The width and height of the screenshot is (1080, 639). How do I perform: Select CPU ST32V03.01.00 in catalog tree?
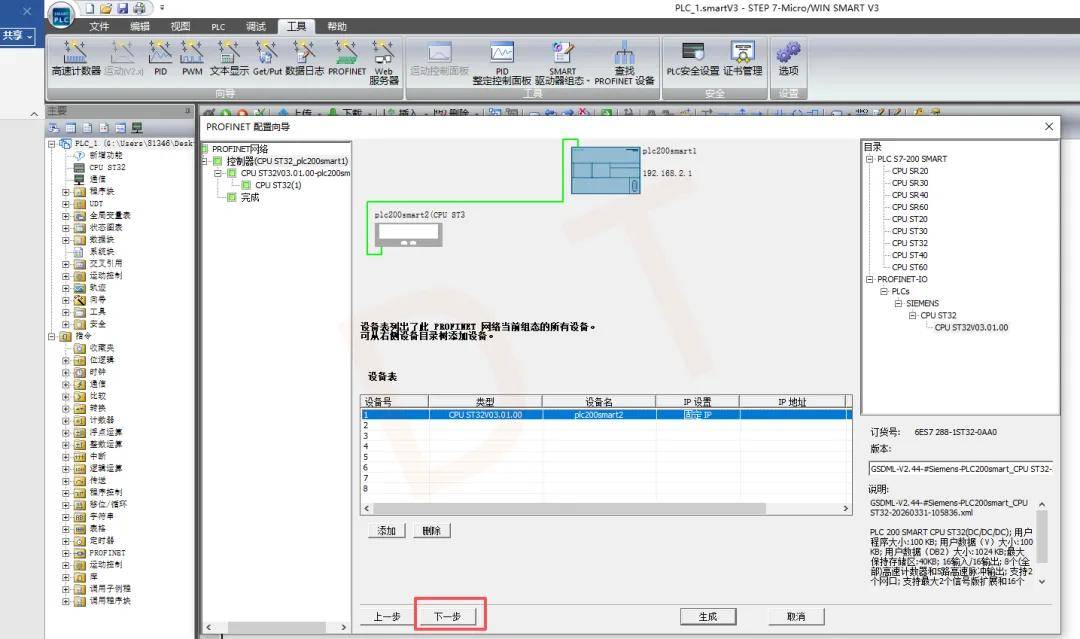971,328
